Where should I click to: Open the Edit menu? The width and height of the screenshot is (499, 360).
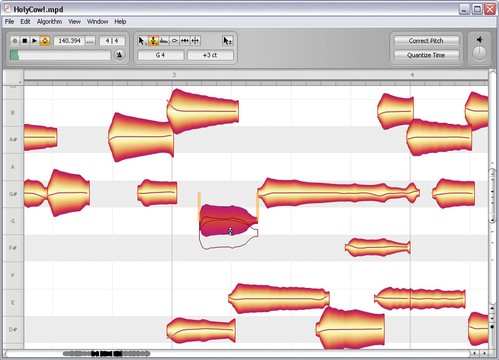click(25, 22)
